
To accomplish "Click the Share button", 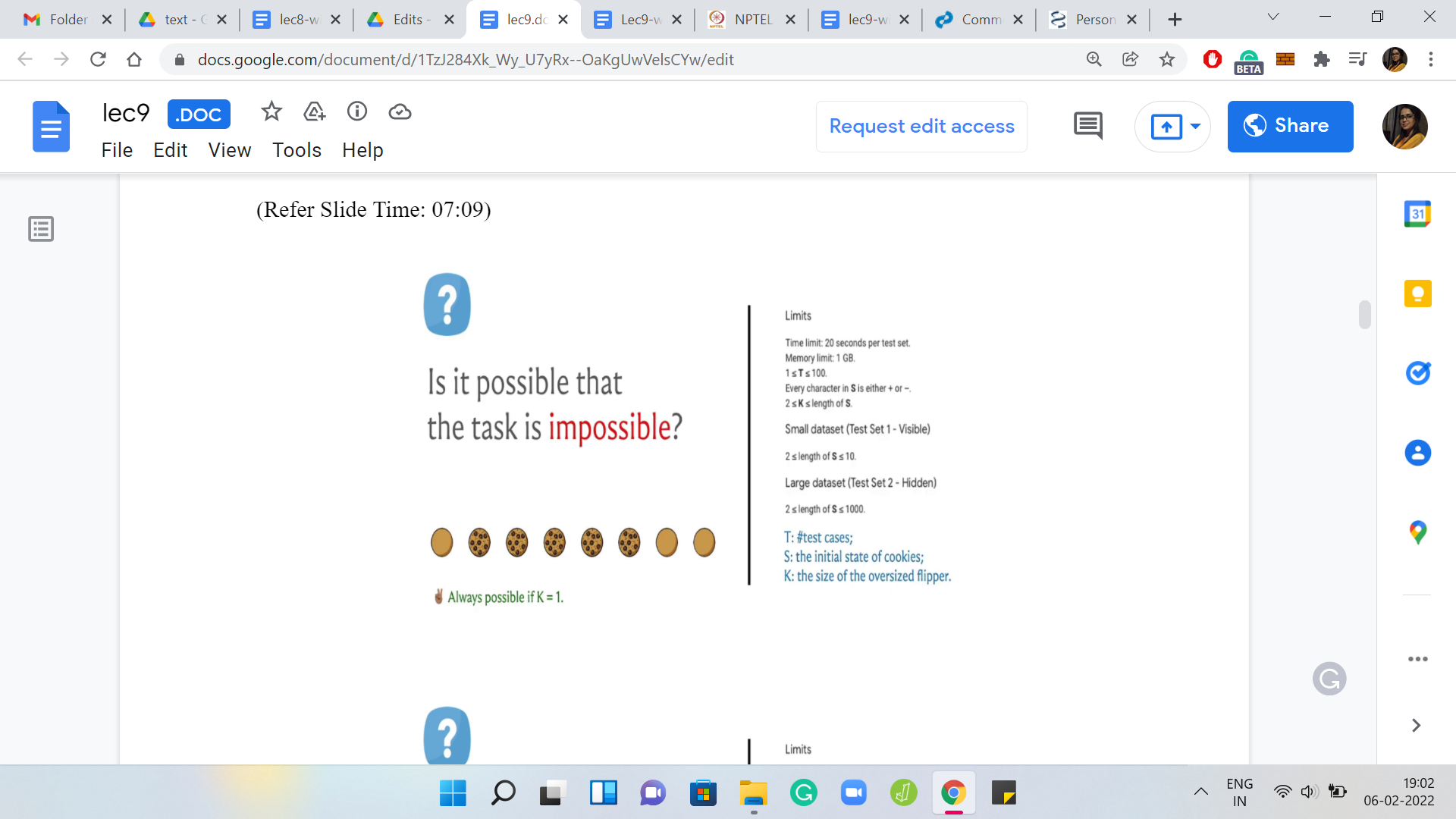I will point(1290,127).
